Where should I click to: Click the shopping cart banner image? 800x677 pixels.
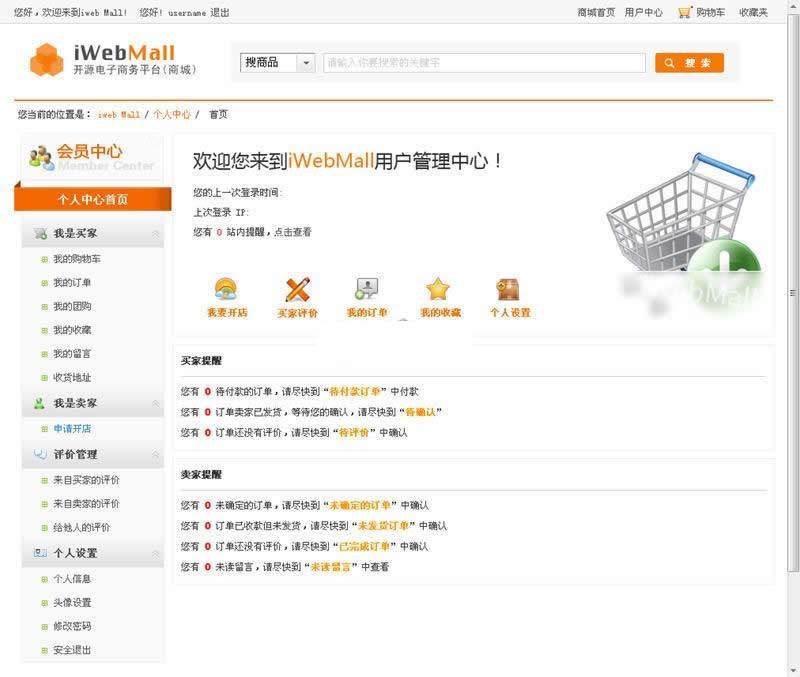coord(685,235)
